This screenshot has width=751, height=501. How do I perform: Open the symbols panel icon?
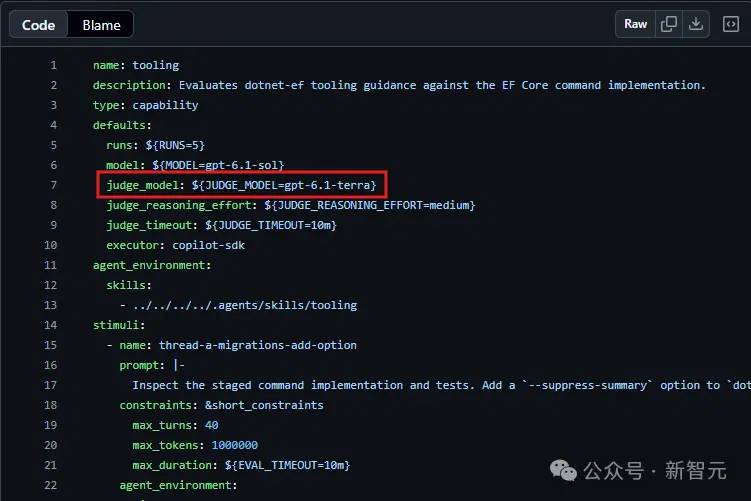pyautogui.click(x=730, y=24)
